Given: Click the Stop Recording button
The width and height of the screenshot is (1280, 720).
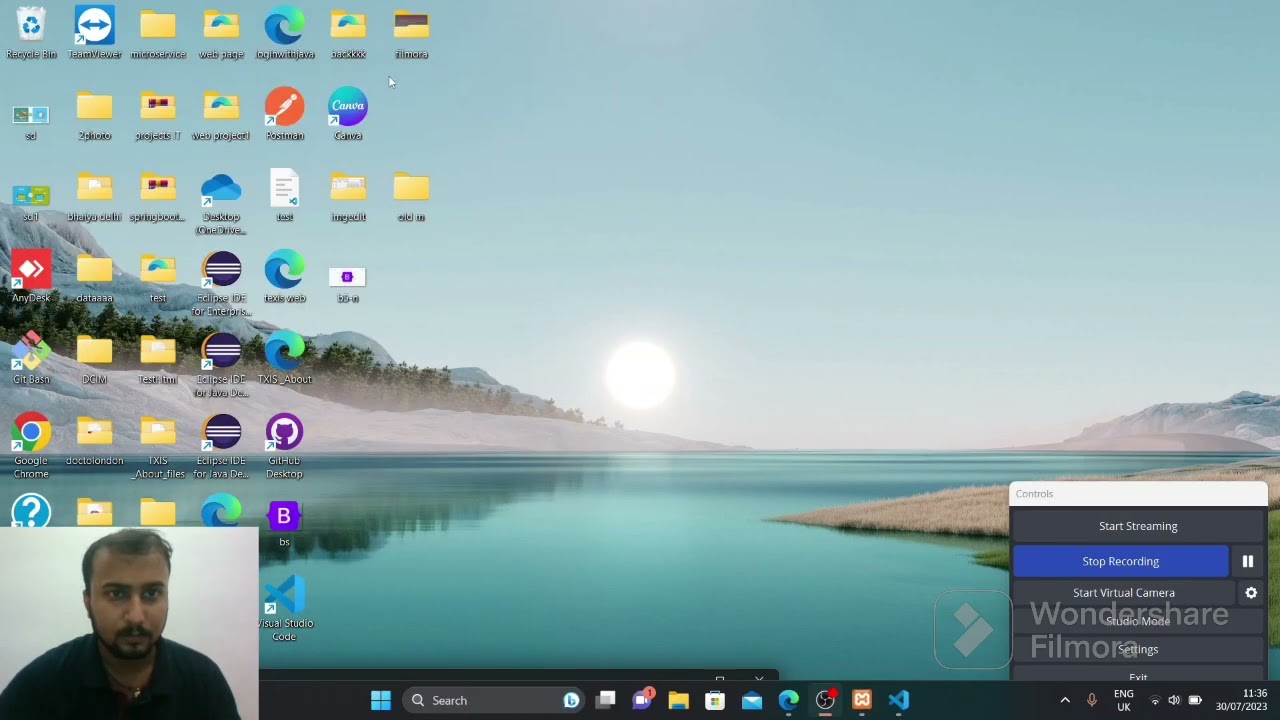Looking at the screenshot, I should coord(1121,561).
